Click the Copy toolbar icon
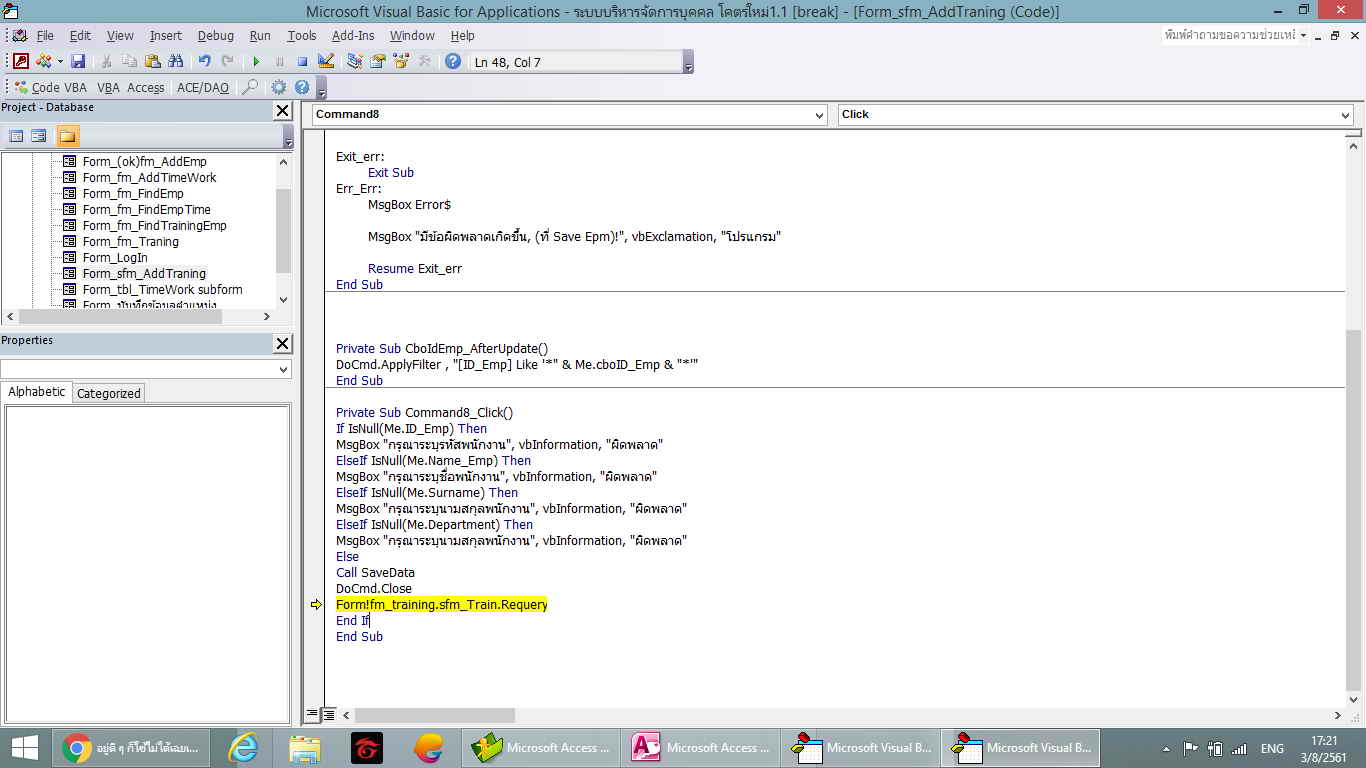 coord(129,62)
